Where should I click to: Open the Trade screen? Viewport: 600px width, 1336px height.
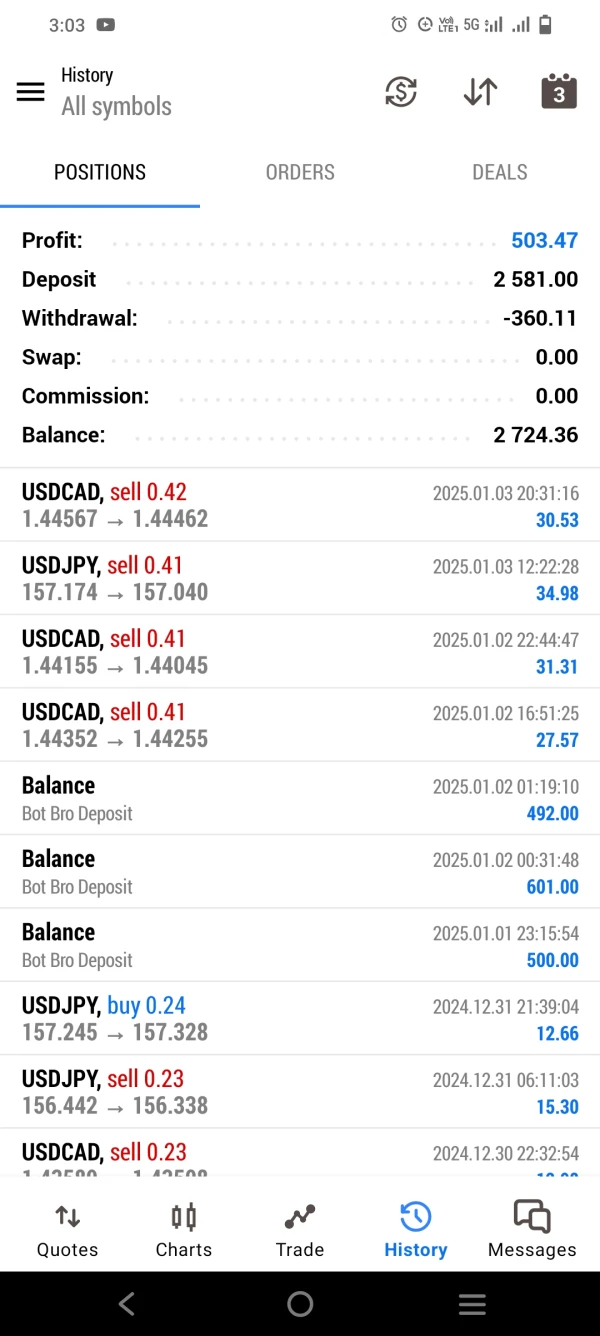300,1230
